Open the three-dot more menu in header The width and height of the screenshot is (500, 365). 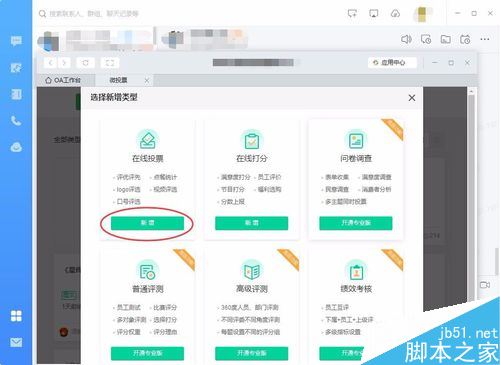tap(485, 39)
